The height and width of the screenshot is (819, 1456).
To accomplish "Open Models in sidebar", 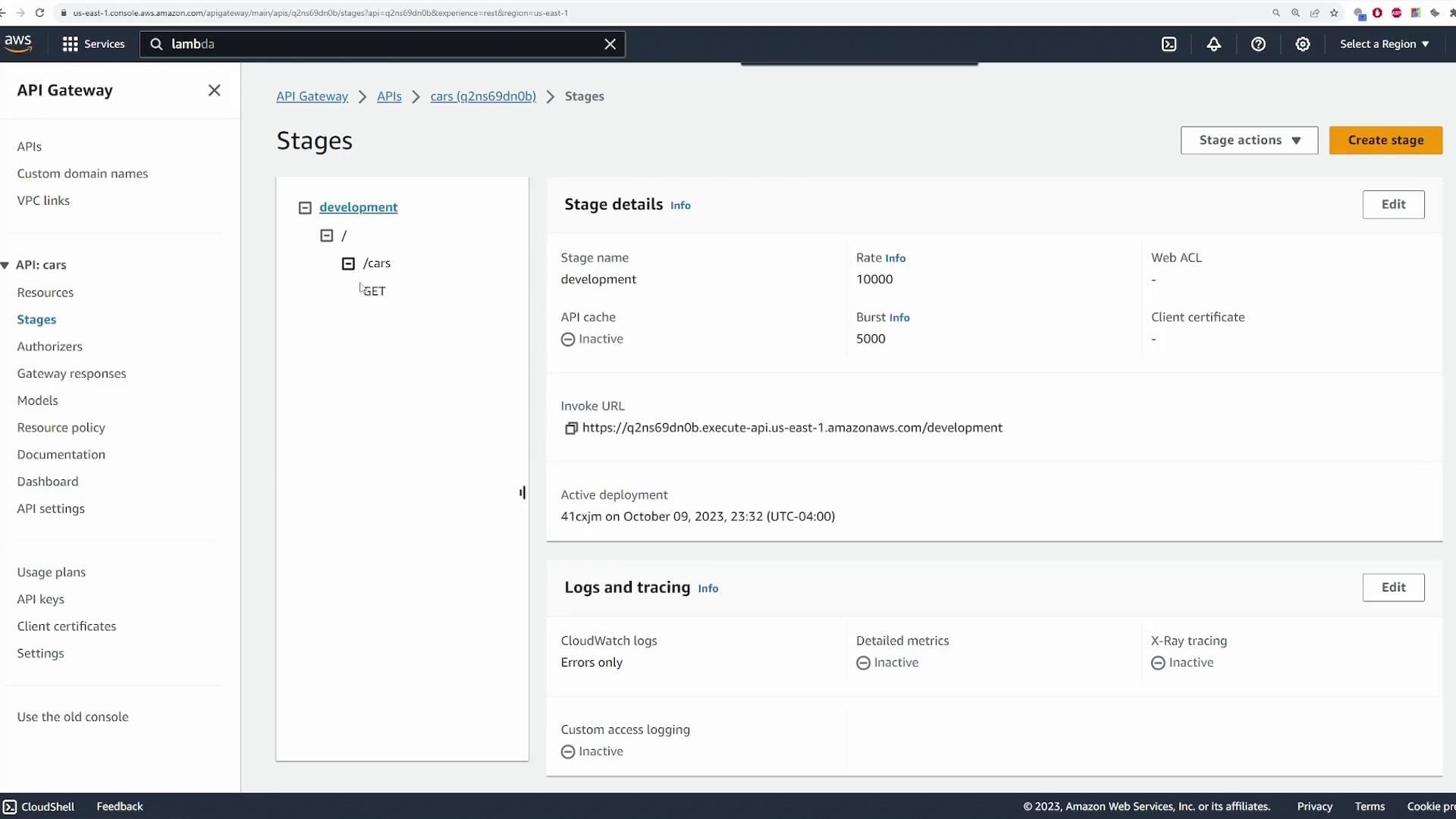I will 38,400.
